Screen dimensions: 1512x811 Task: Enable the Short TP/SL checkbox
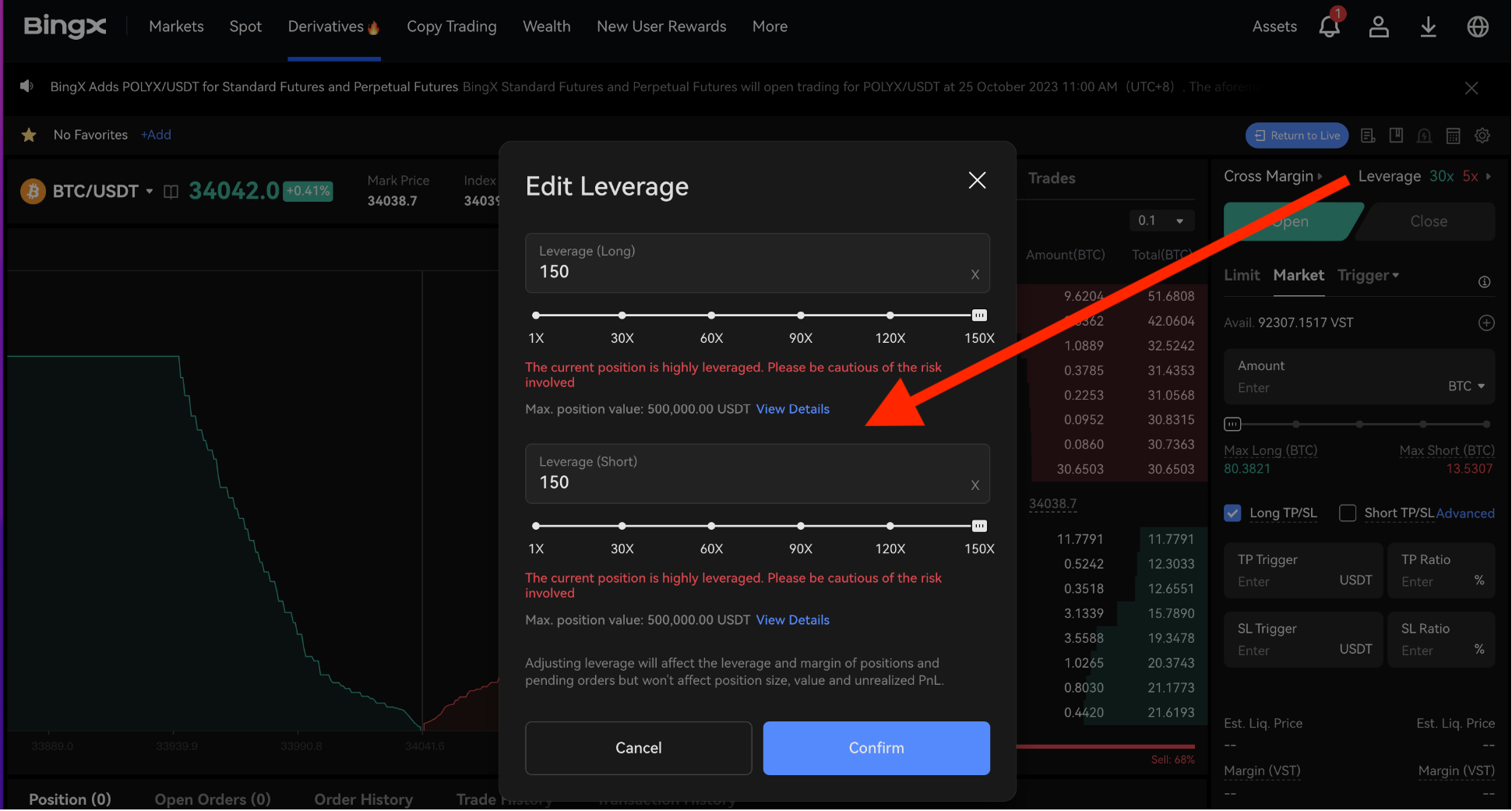[x=1347, y=513]
